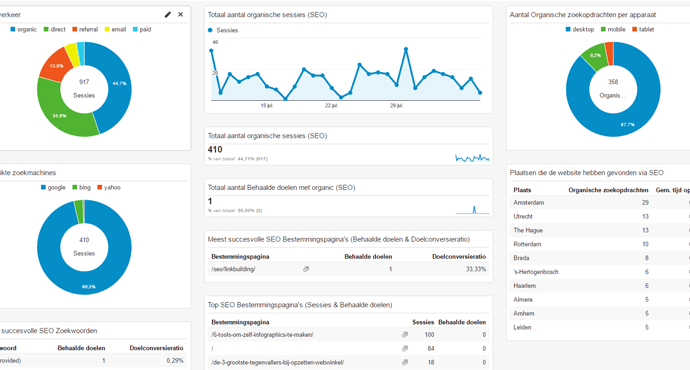The width and height of the screenshot is (690, 370).
Task: Click the sparkline next to 410 sessions
Action: click(472, 158)
